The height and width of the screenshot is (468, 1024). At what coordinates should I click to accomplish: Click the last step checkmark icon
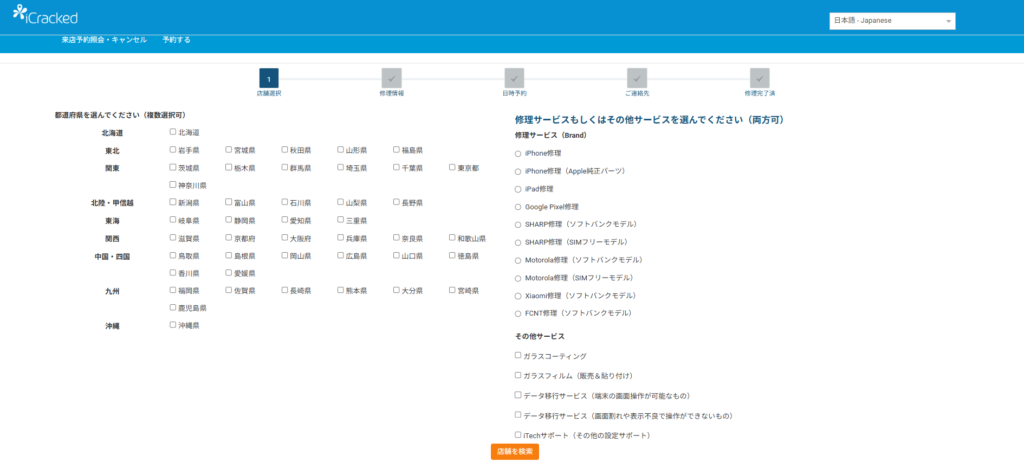760,78
